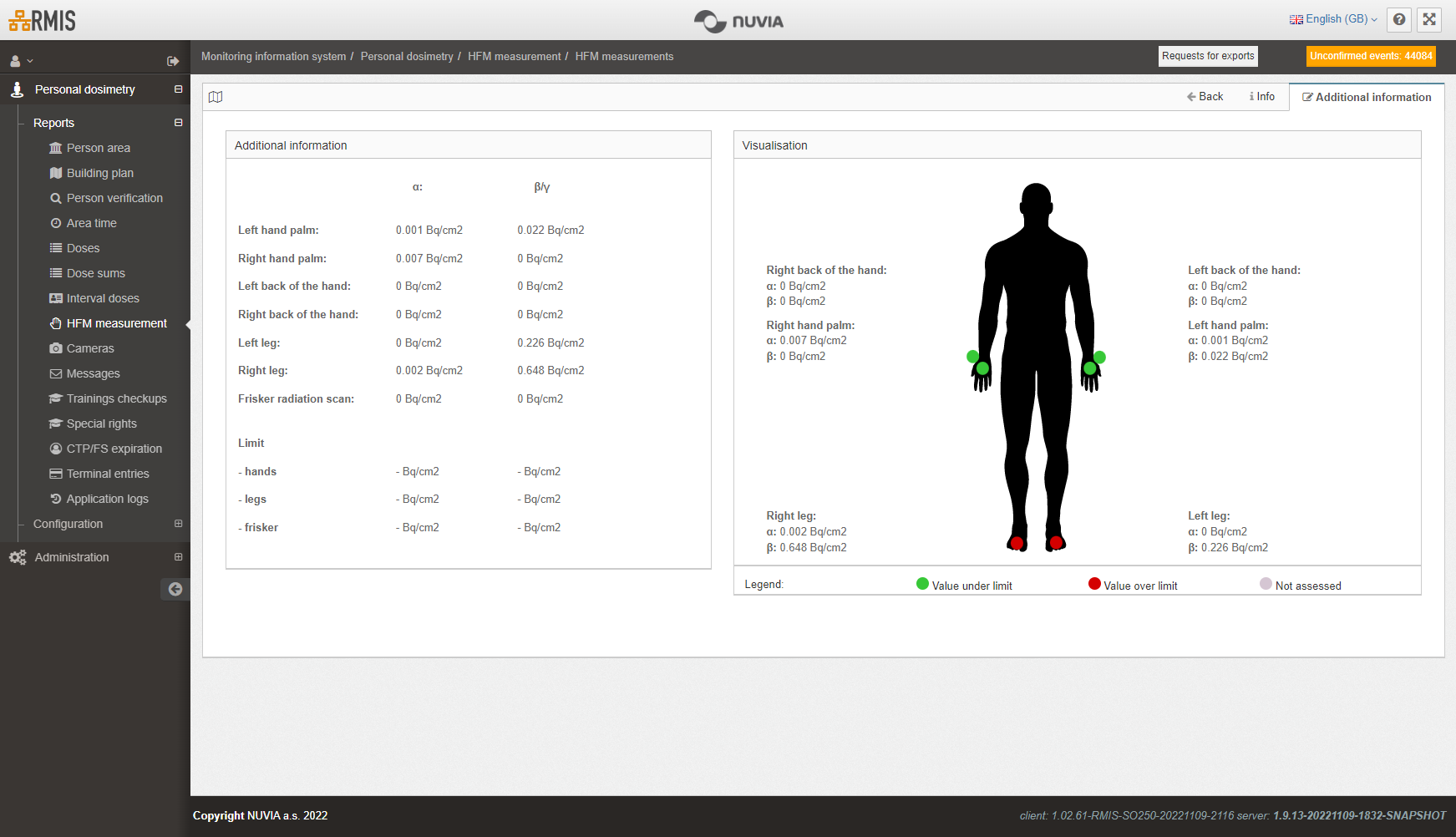Click the Trainings checkups graduation cap icon
The width and height of the screenshot is (1456, 837).
coord(55,398)
